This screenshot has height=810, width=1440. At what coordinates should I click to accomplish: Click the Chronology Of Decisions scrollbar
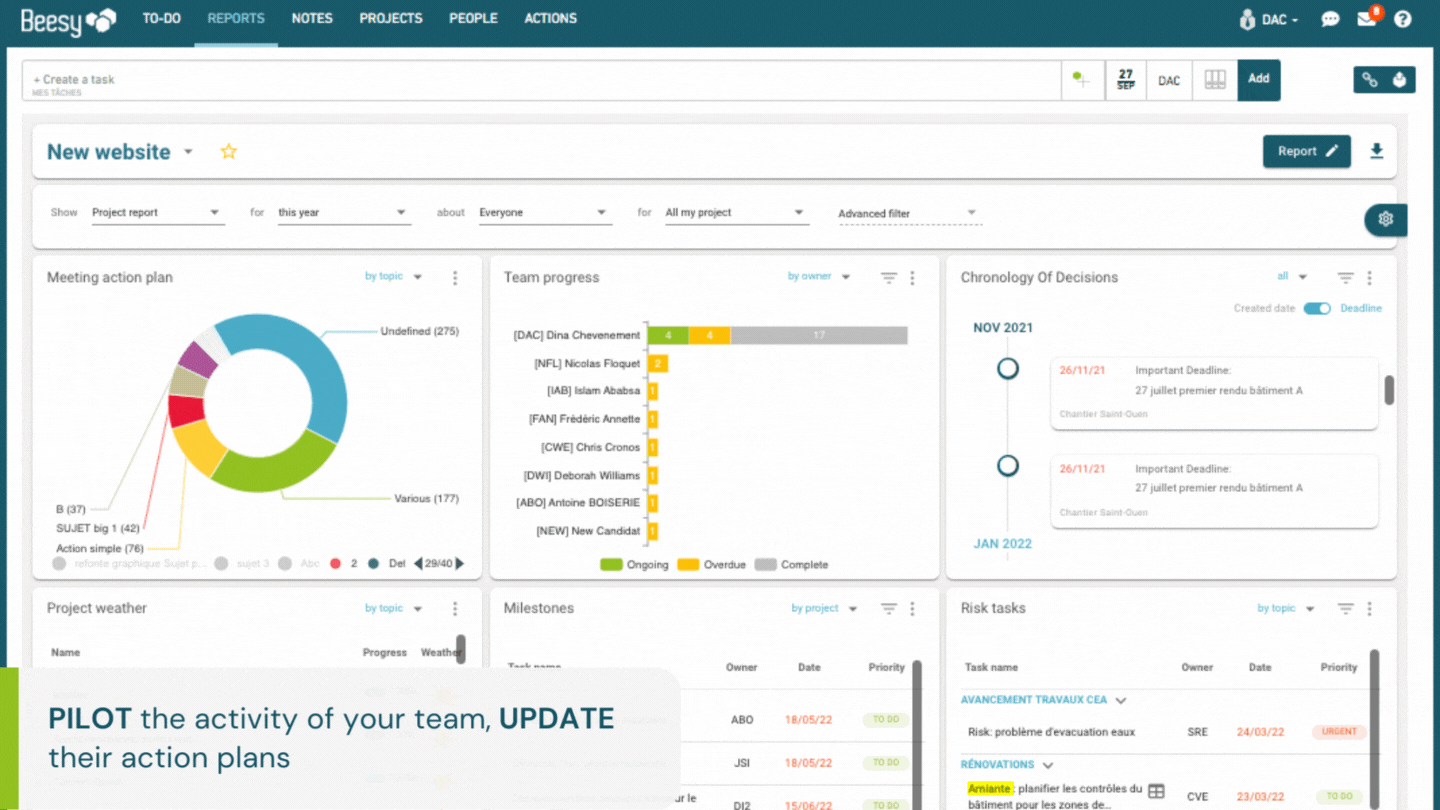point(1389,390)
